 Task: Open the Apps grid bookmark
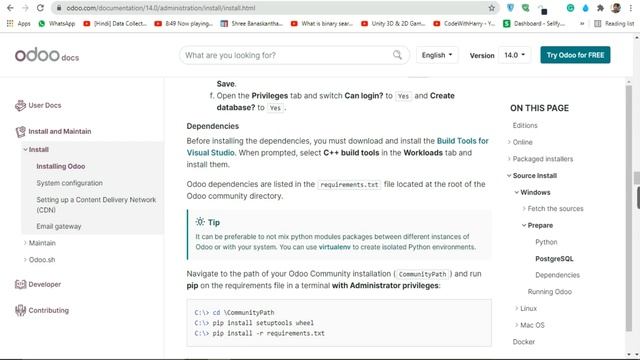tap(19, 24)
